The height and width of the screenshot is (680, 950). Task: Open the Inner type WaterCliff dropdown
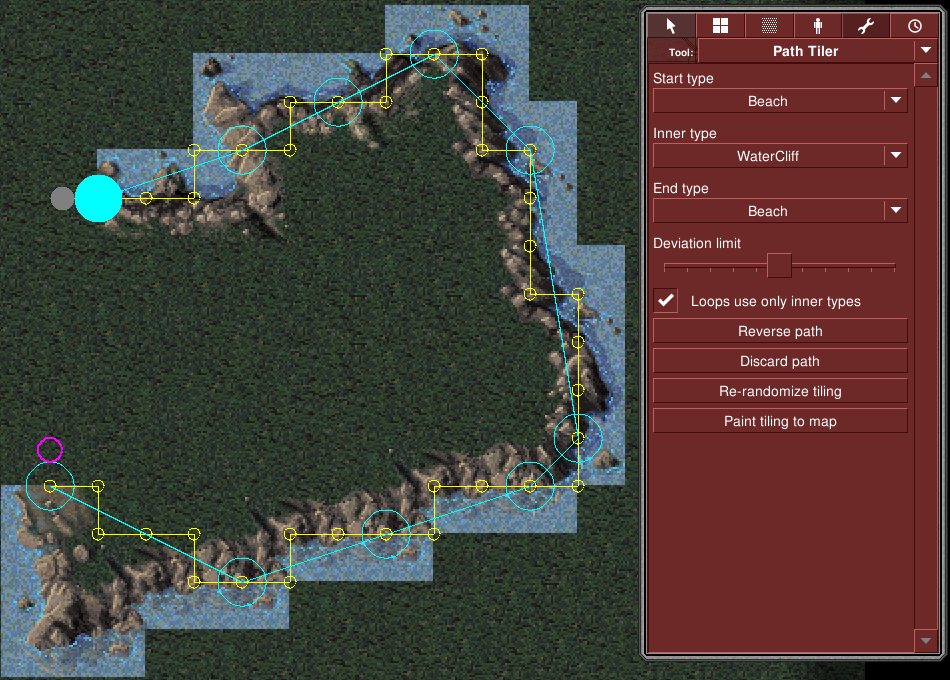click(x=894, y=155)
